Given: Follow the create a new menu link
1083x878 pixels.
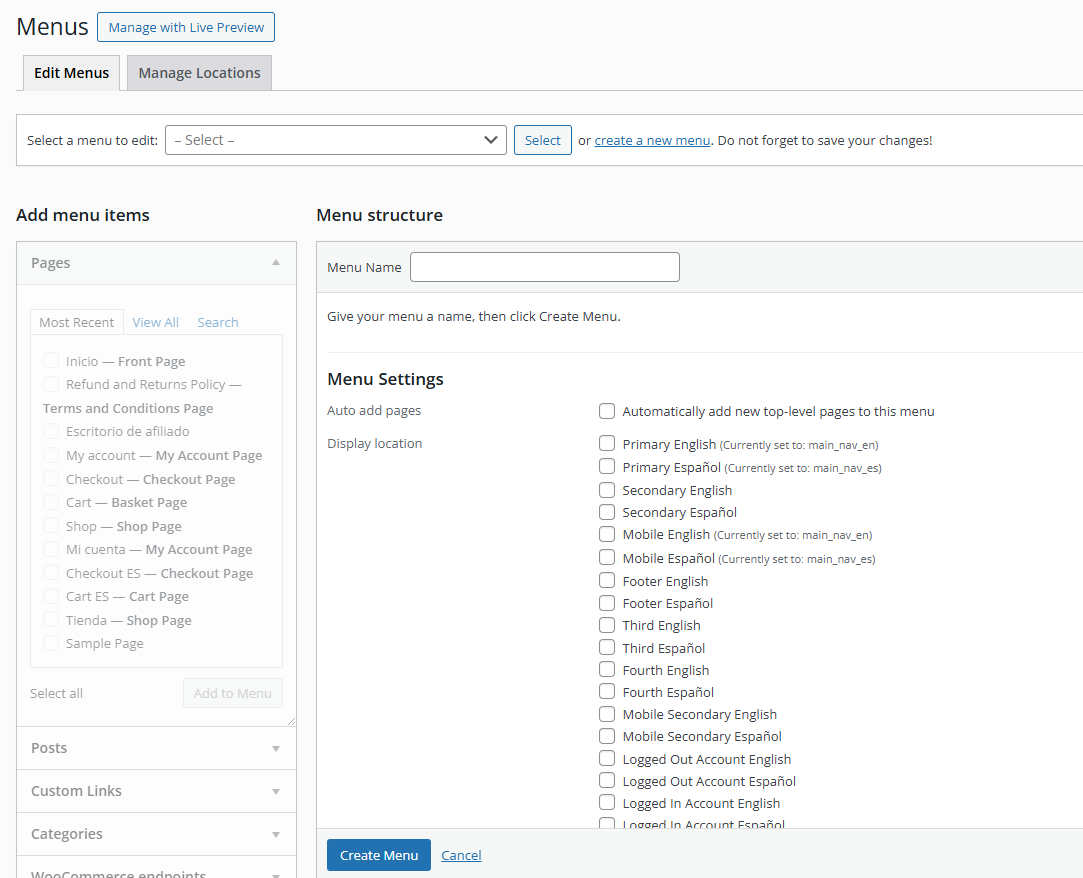Looking at the screenshot, I should point(652,140).
